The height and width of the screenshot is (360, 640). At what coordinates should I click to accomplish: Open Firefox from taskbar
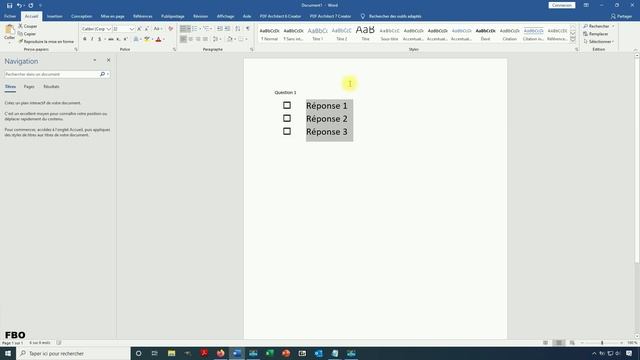(220, 353)
